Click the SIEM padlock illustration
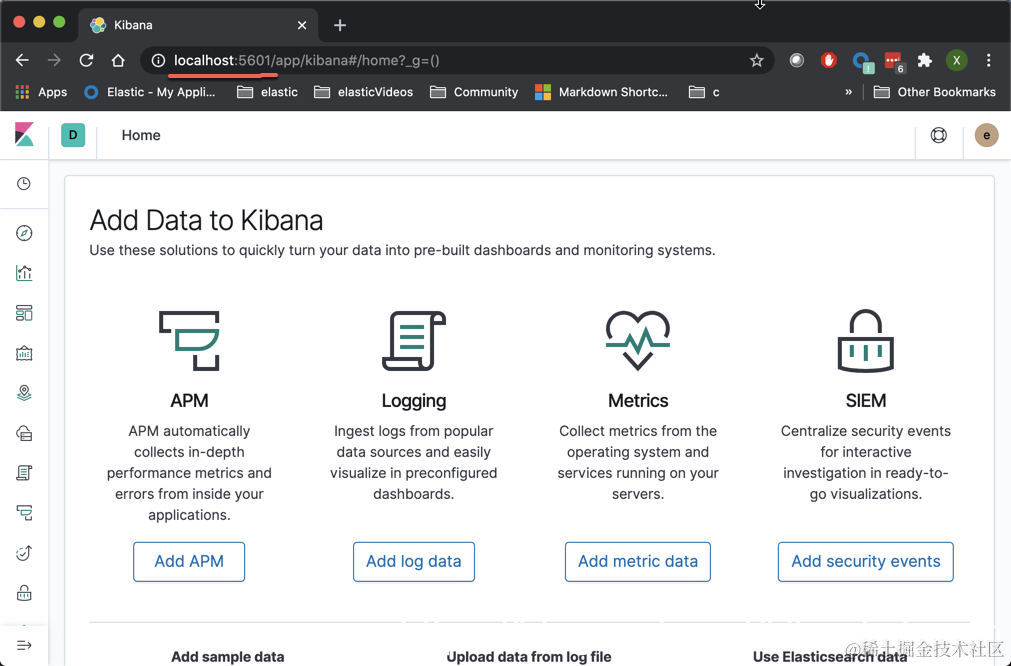Image resolution: width=1011 pixels, height=666 pixels. coord(865,340)
